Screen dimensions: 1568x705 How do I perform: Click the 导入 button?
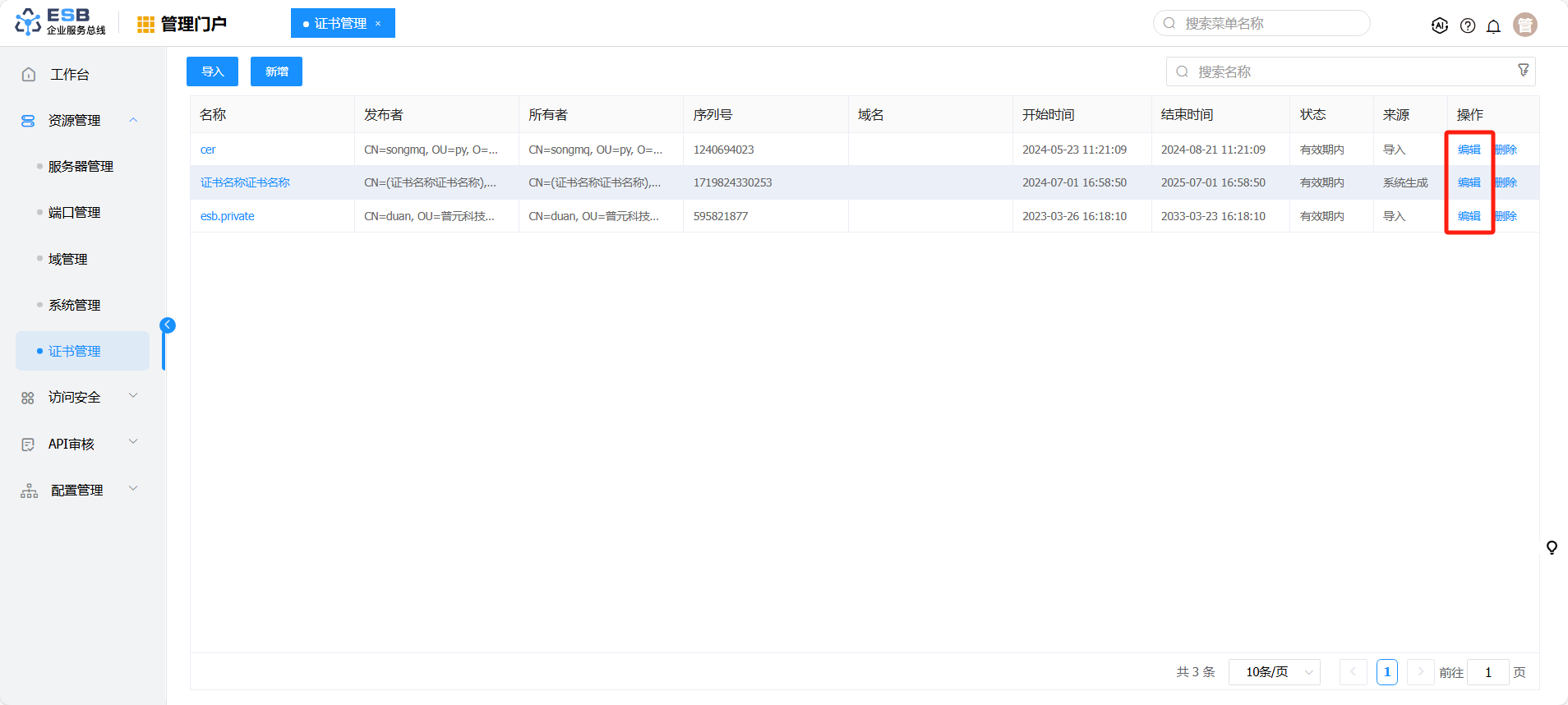coord(212,71)
